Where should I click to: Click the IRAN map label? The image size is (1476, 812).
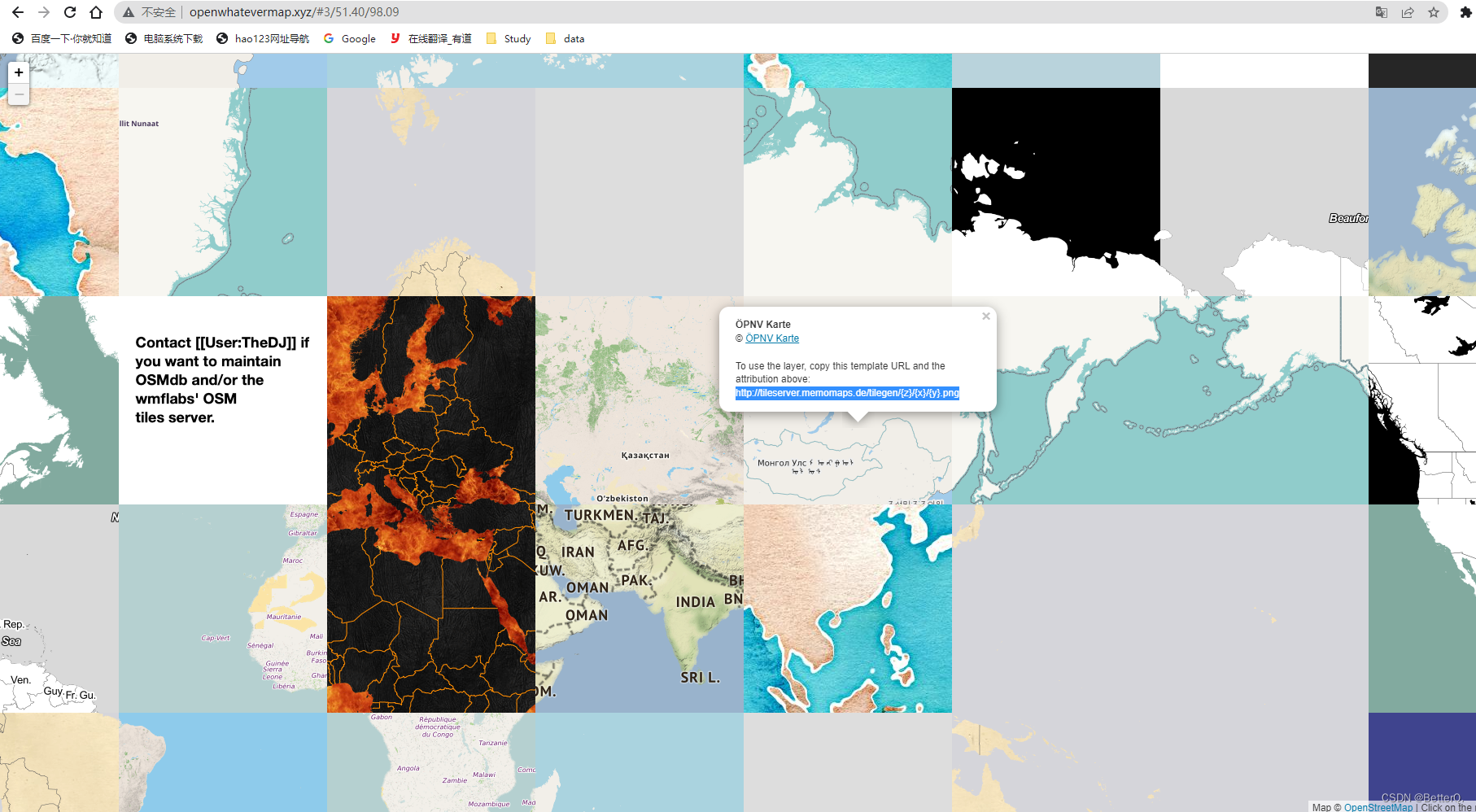pos(578,552)
